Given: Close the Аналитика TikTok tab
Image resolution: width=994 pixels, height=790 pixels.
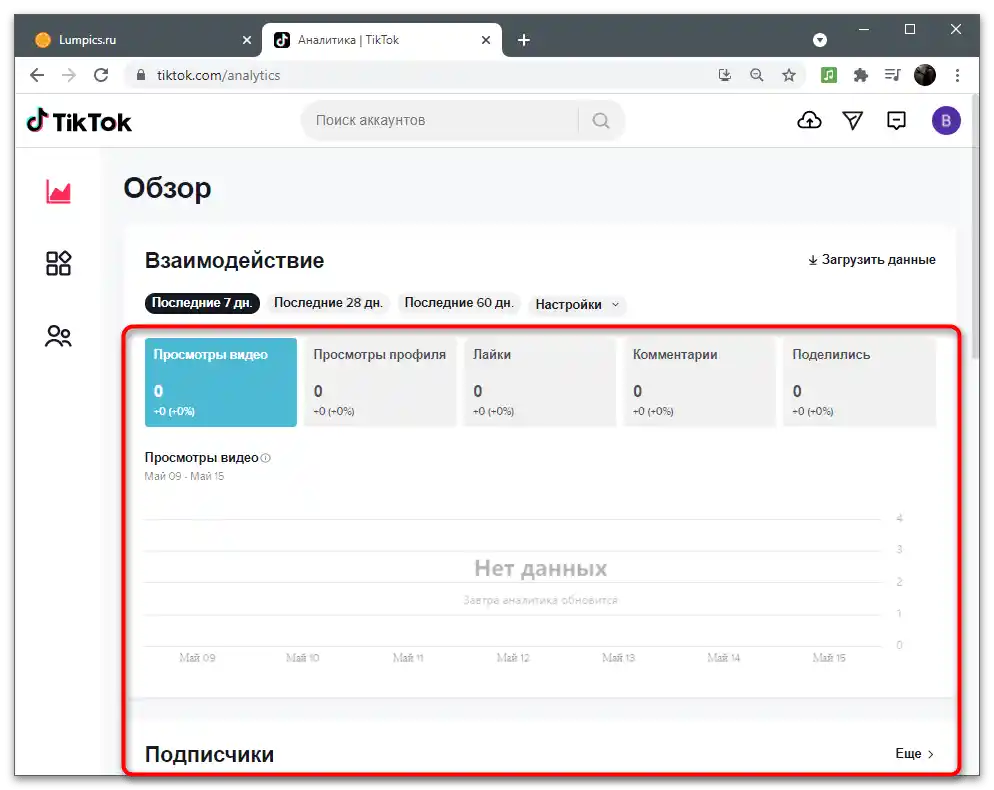Looking at the screenshot, I should click(486, 40).
